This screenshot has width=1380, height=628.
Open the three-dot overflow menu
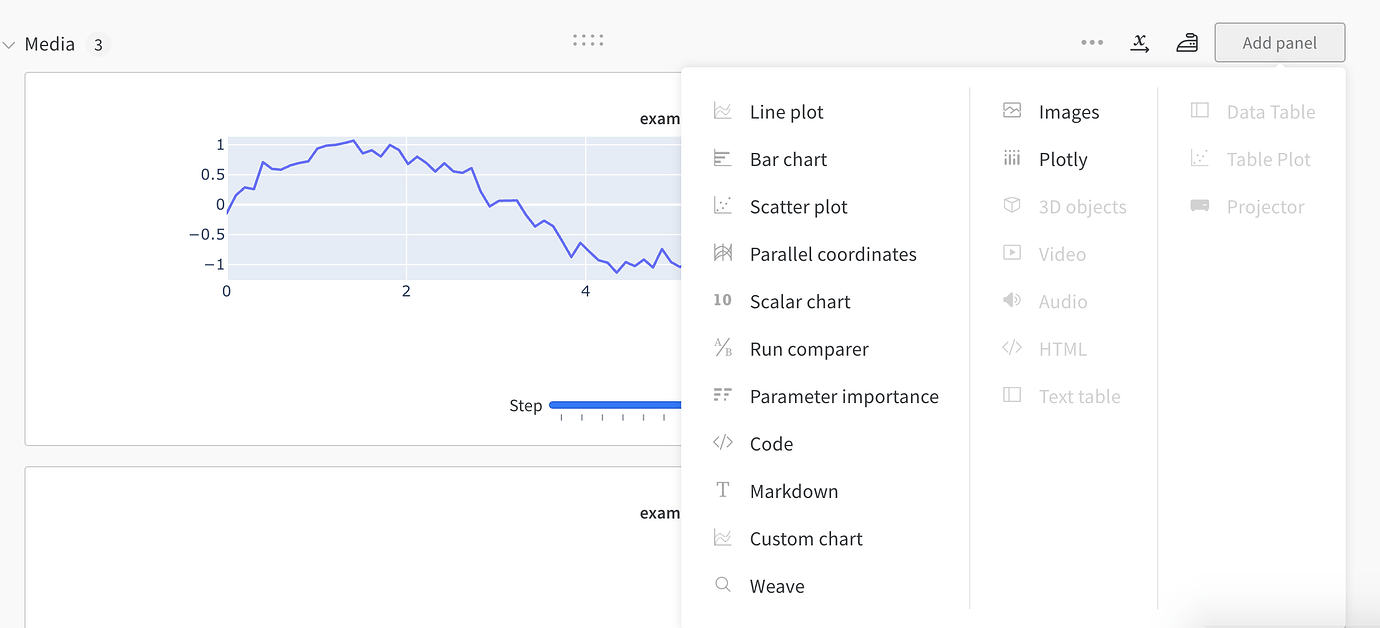1092,43
